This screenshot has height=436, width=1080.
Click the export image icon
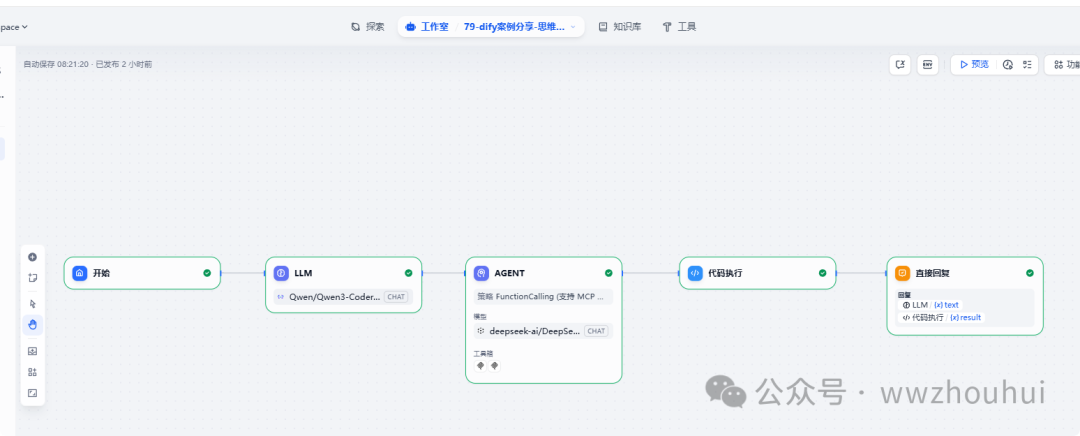tap(32, 351)
